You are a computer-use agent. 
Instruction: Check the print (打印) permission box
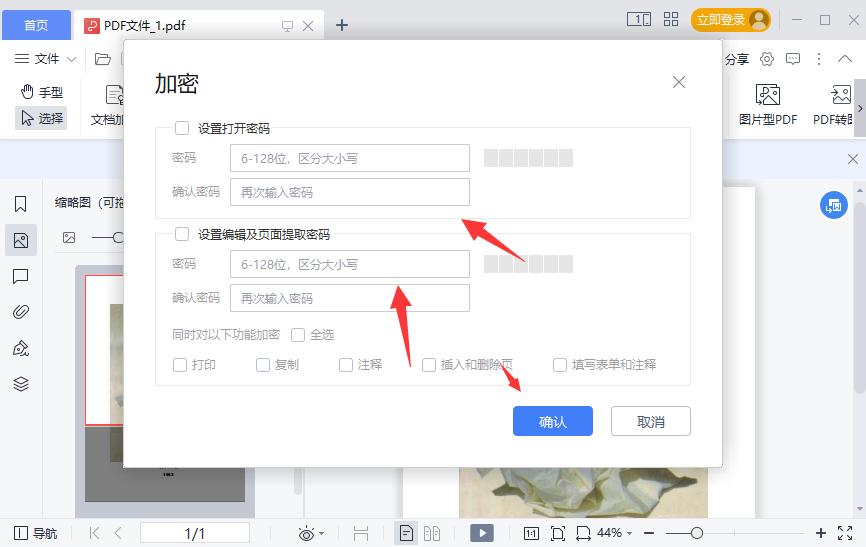[x=180, y=365]
